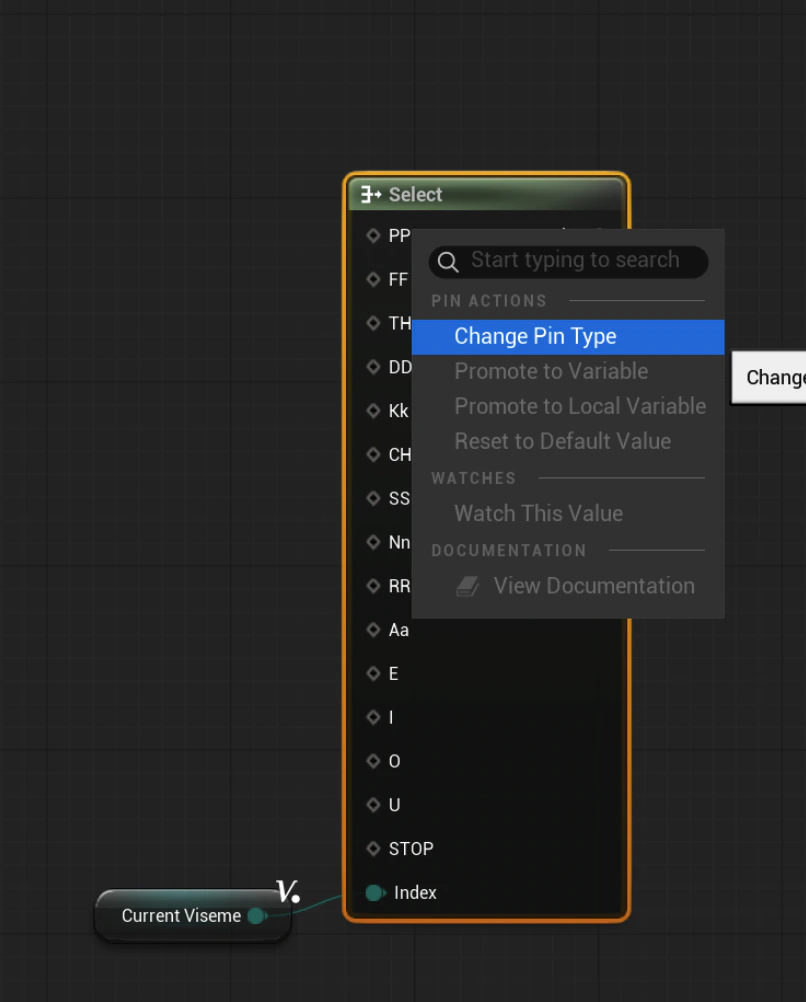Click the diamond pin next to Nn
This screenshot has height=1002, width=806.
pyautogui.click(x=375, y=542)
